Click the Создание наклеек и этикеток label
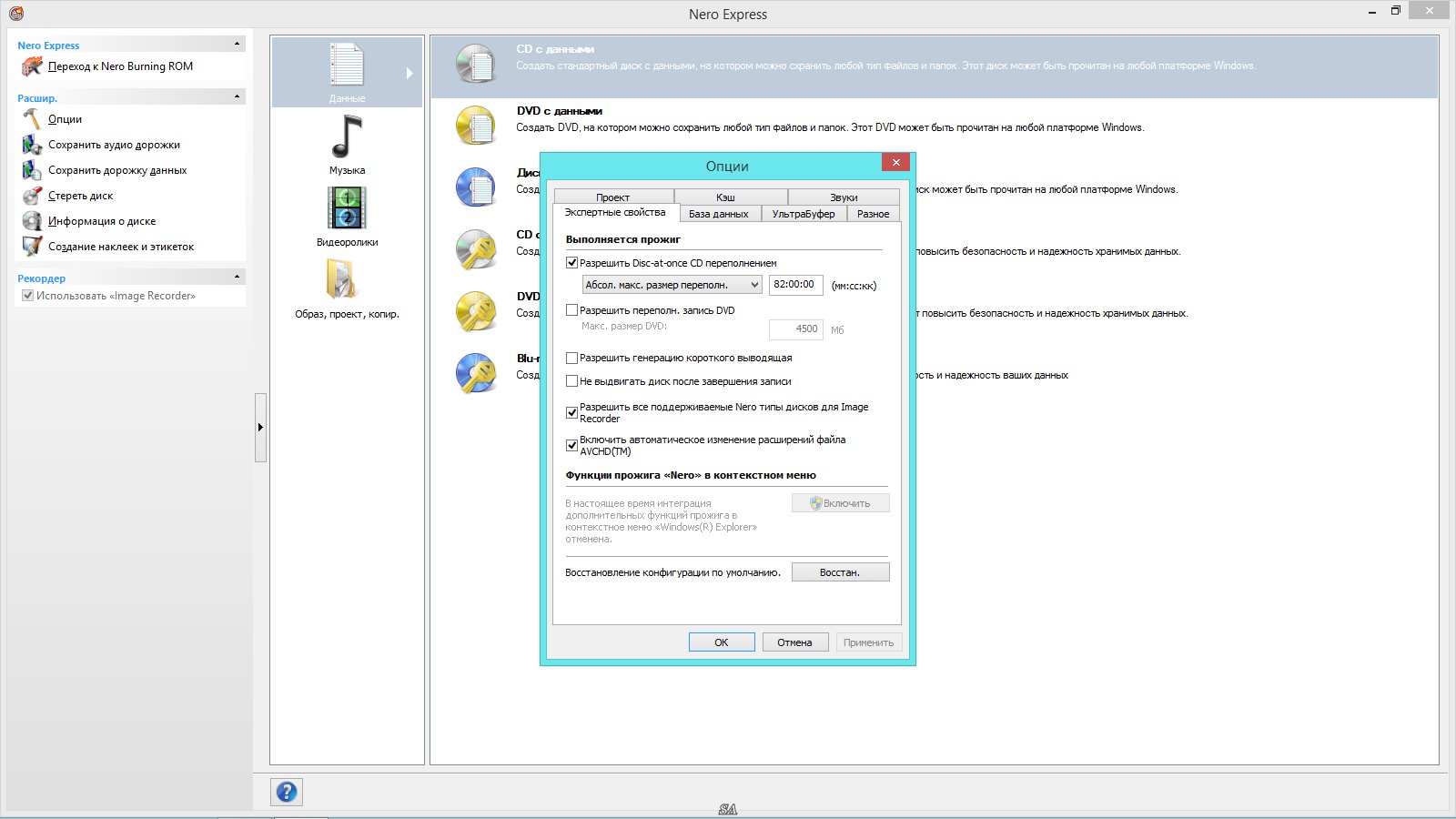1456x819 pixels. tap(121, 247)
